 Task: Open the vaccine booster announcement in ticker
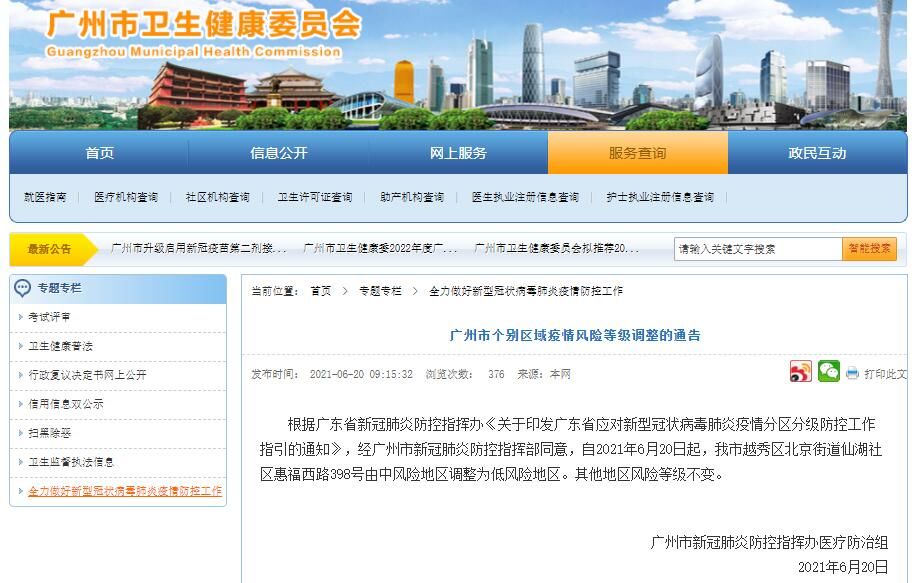[x=198, y=248]
